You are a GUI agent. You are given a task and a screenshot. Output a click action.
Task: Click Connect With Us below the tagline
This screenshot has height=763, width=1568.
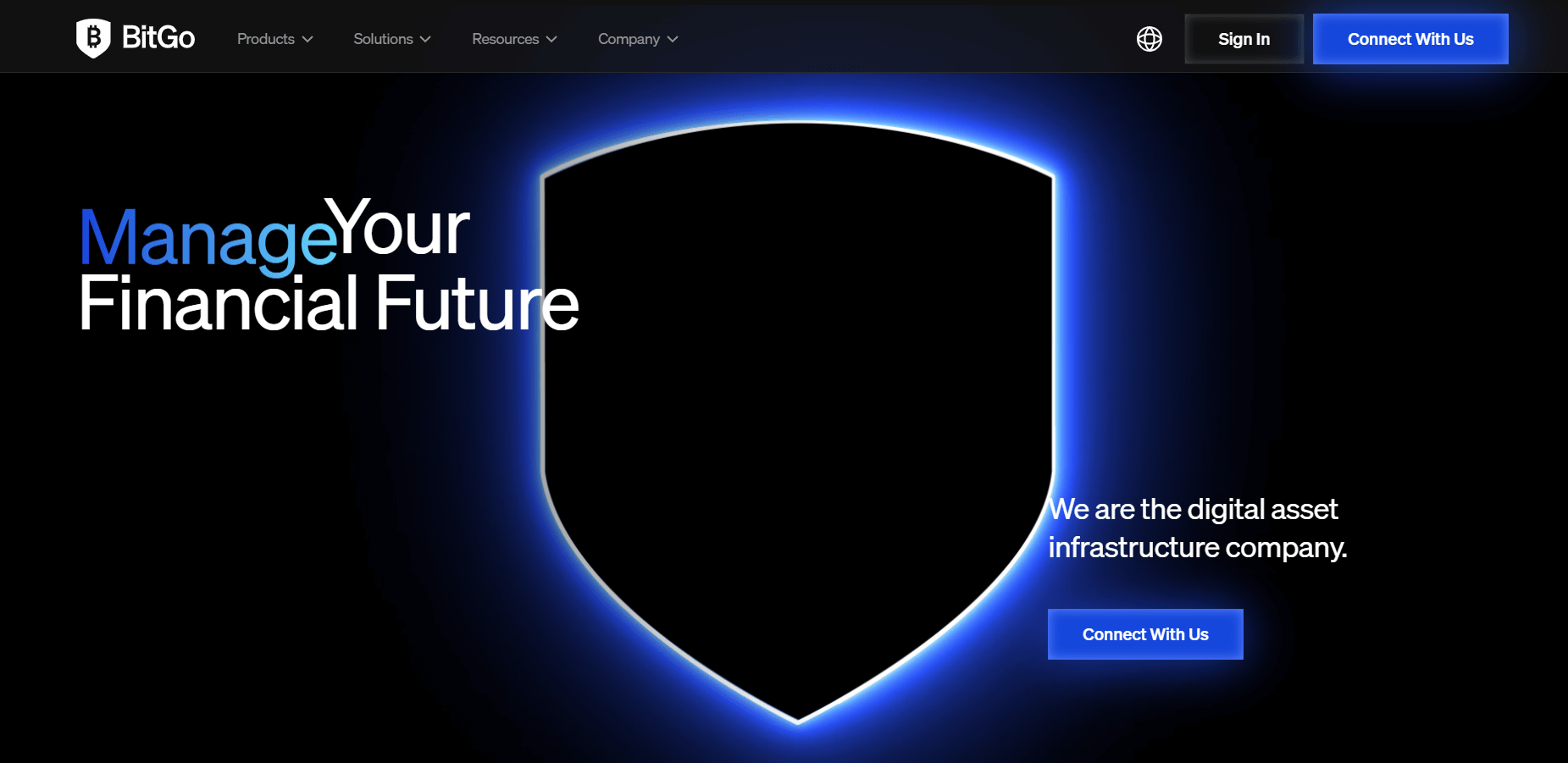(x=1144, y=634)
